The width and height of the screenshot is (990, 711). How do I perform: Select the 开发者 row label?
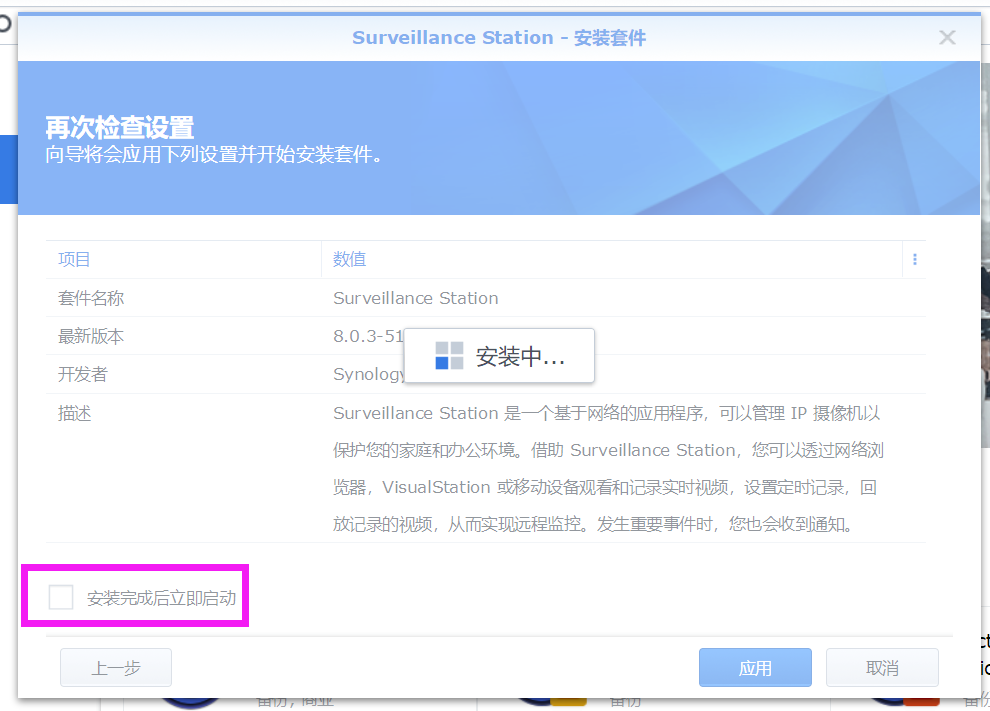coord(83,374)
